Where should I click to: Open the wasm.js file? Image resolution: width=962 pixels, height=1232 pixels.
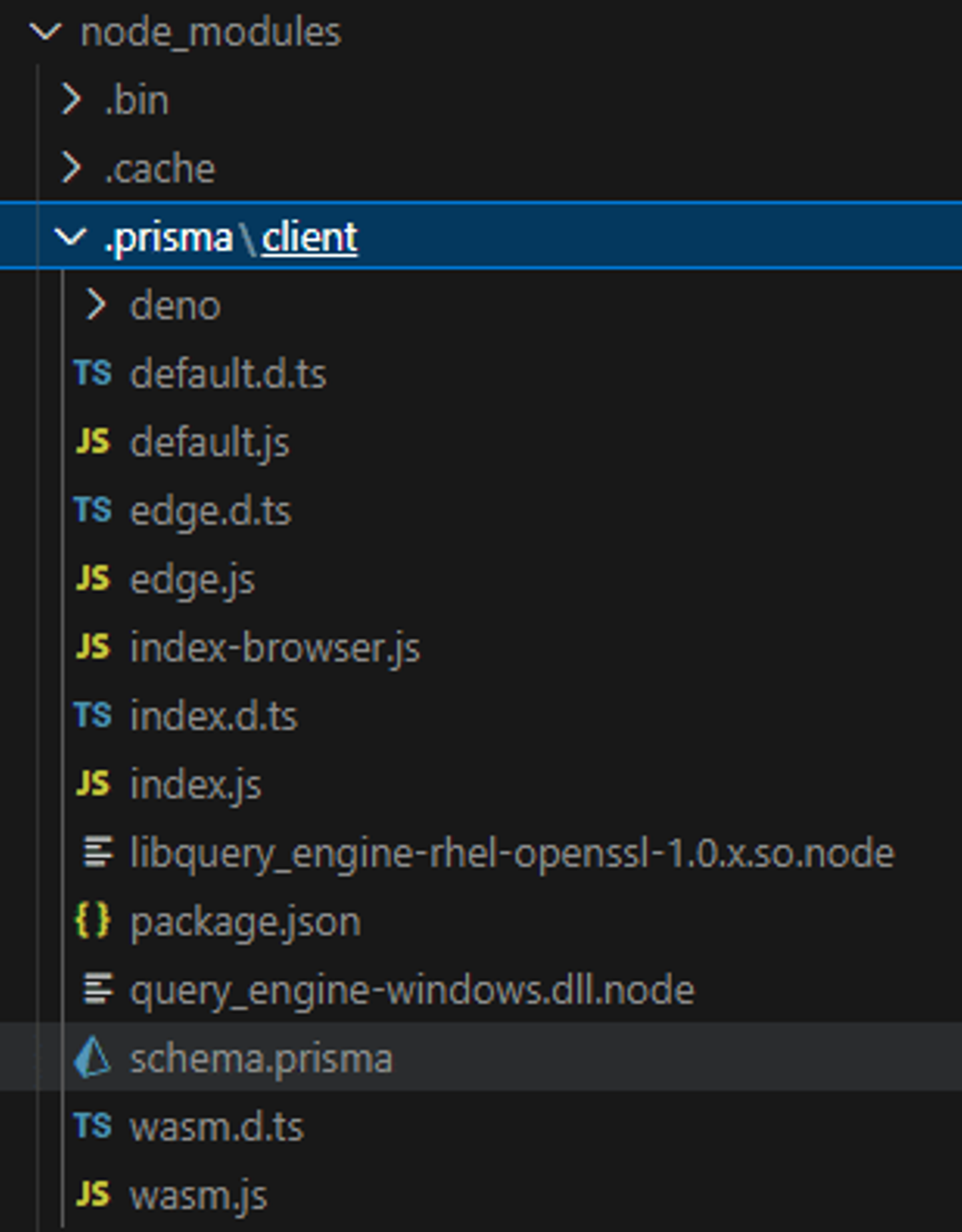click(x=198, y=1195)
